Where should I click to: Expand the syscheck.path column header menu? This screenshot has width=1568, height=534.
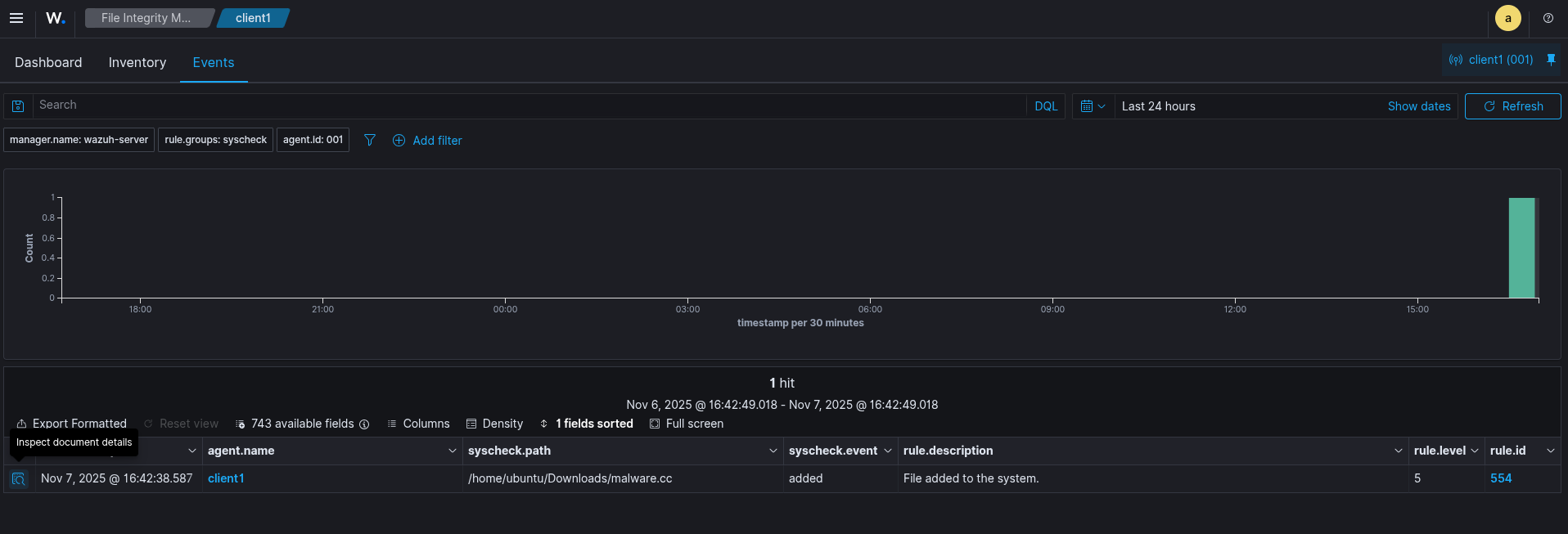pyautogui.click(x=773, y=451)
